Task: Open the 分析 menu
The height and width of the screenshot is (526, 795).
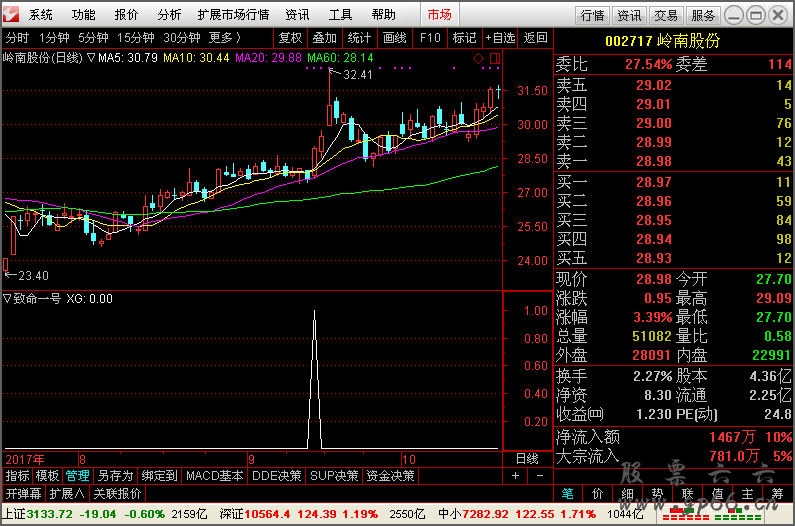Action: pos(170,15)
